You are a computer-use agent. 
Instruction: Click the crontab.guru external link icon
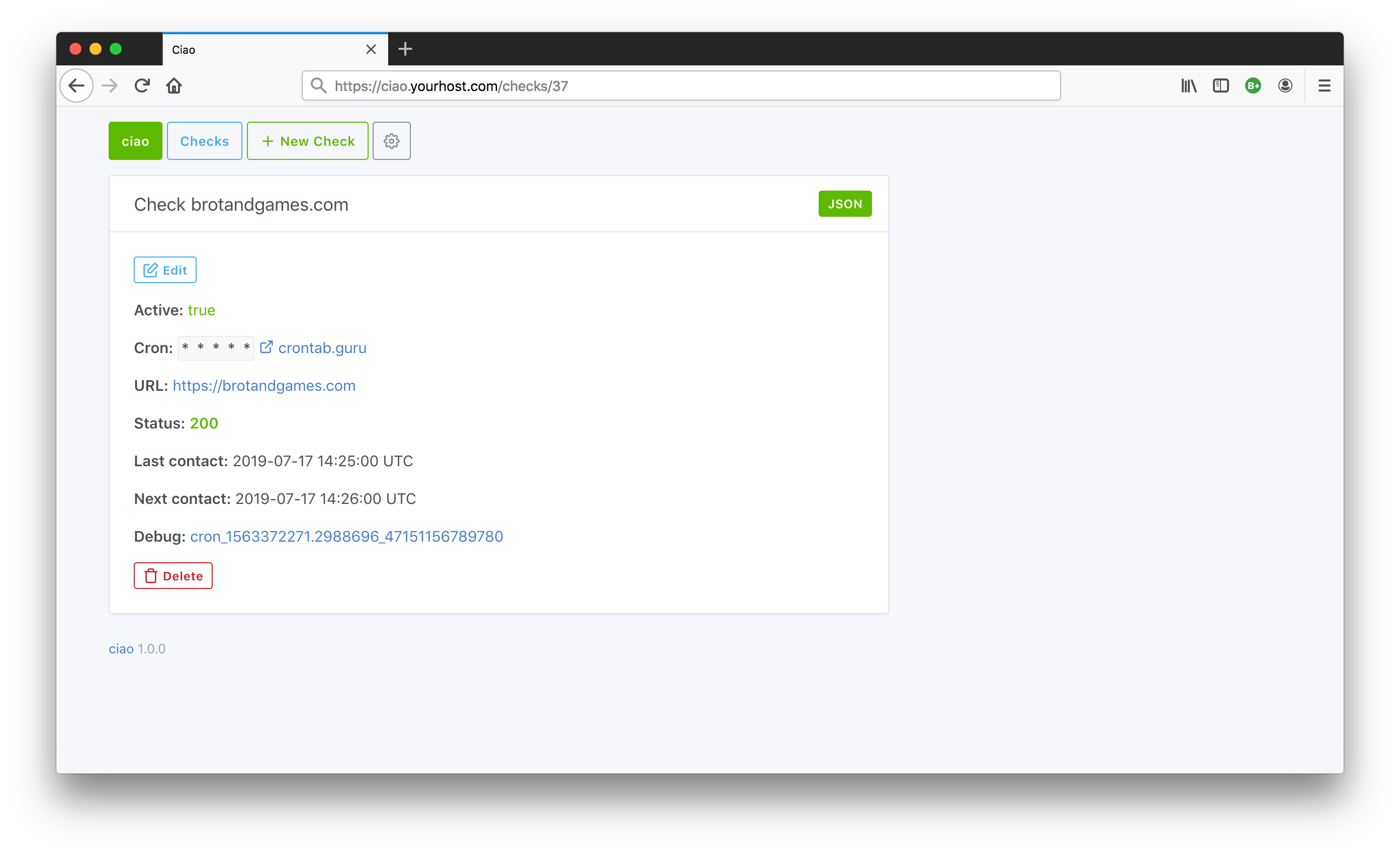tap(265, 348)
